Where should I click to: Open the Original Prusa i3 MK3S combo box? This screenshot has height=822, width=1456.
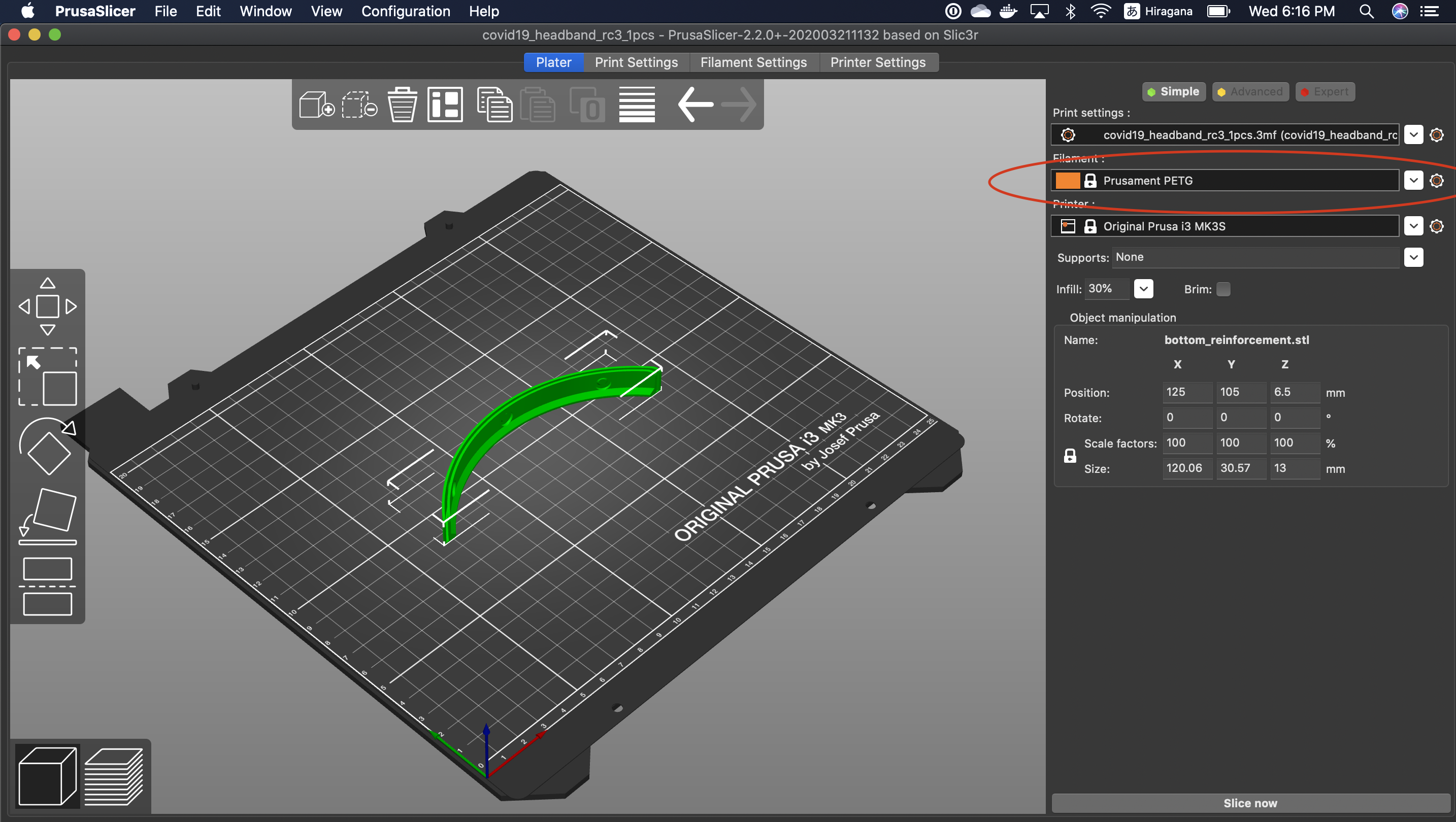click(x=1225, y=226)
